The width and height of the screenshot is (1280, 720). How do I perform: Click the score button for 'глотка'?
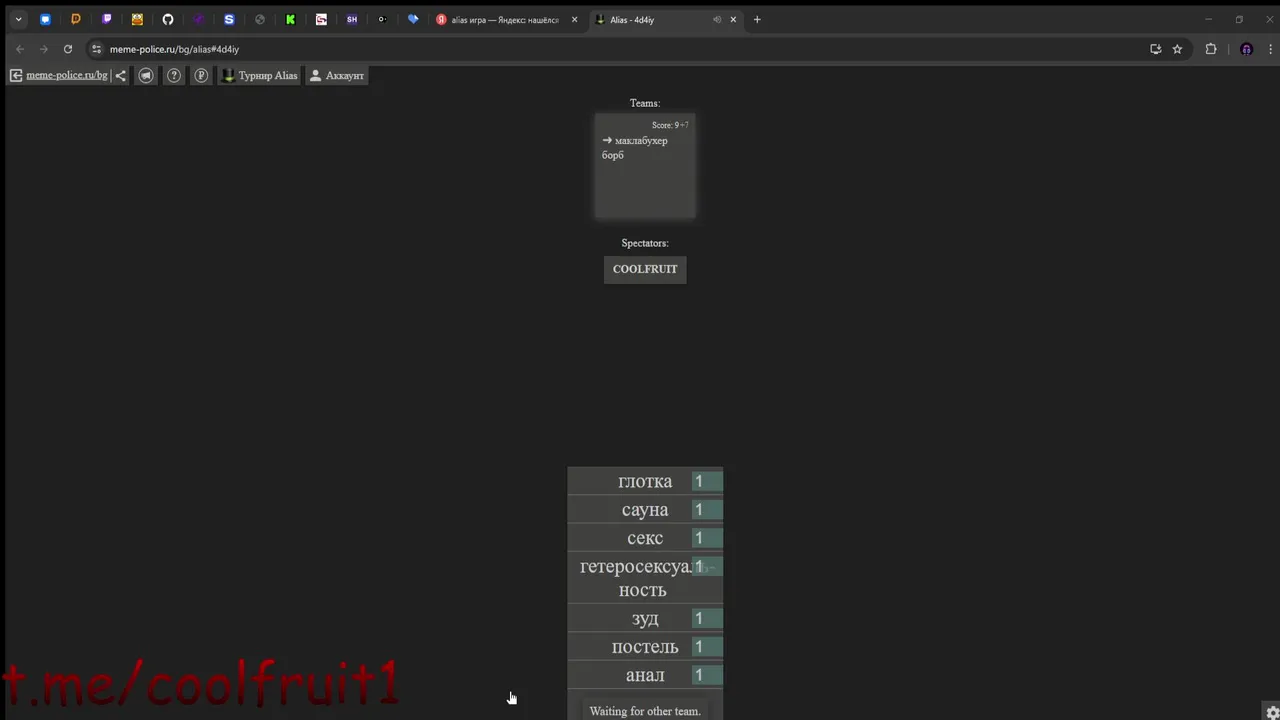[707, 482]
